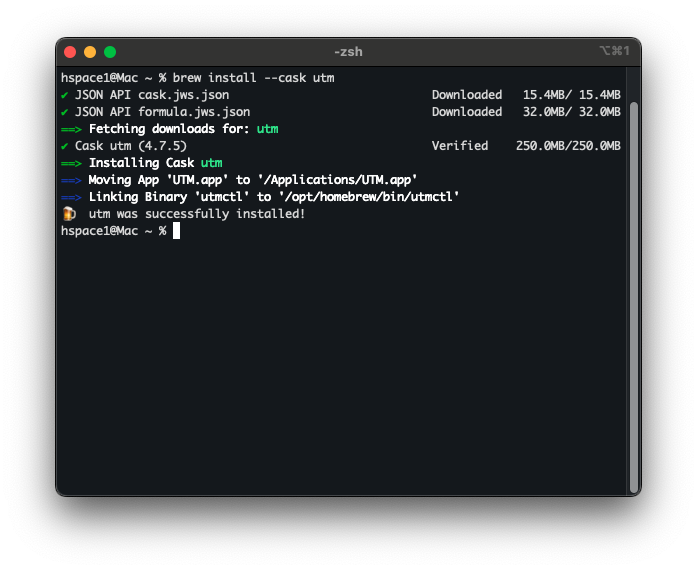Click the checkmark beside JSON API cask.jws.json
The width and height of the screenshot is (697, 570).
tap(65, 95)
